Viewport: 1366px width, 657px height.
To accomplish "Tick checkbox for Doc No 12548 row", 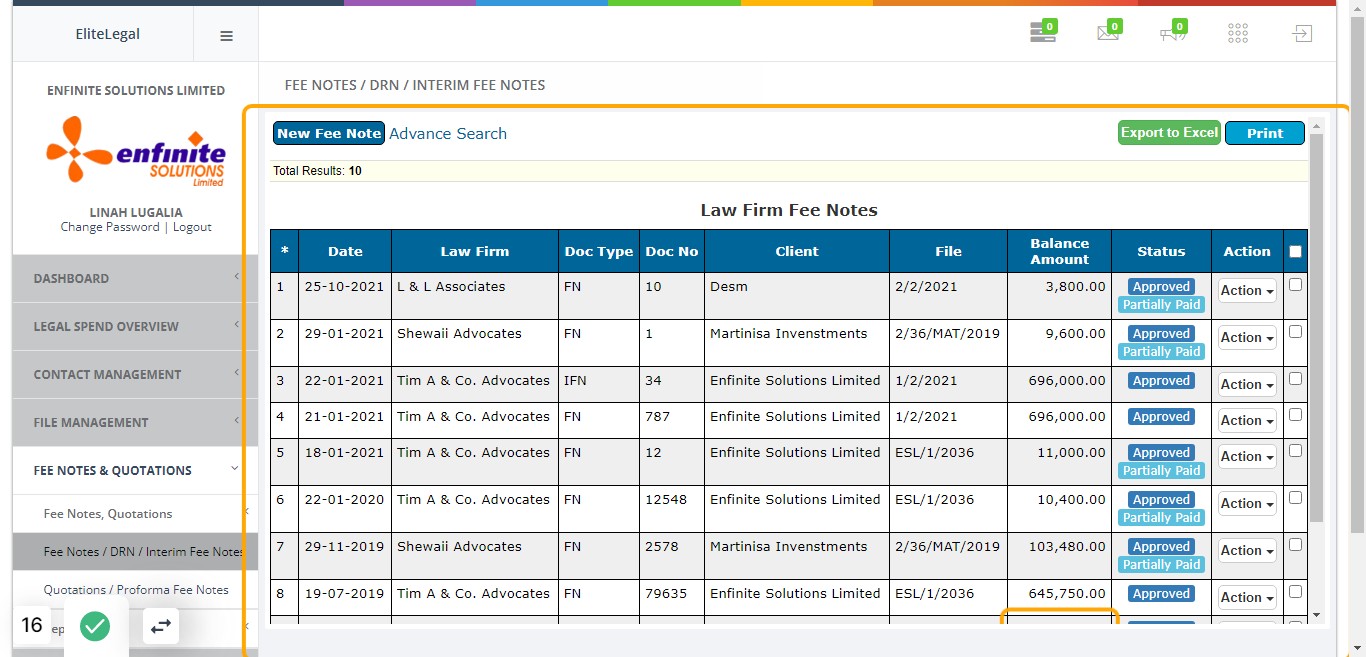I will click(1296, 498).
